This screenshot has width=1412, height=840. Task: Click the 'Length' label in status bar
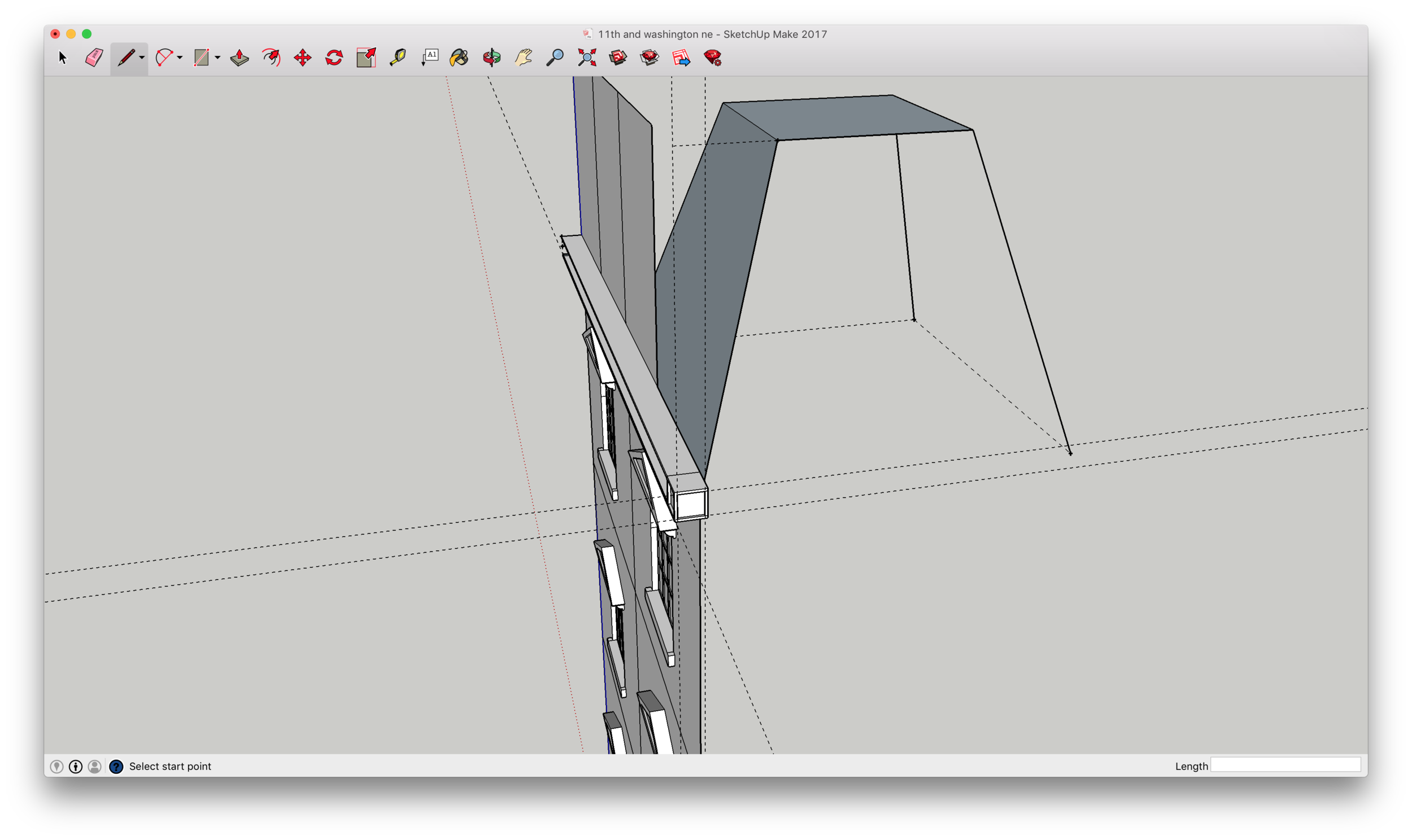pos(1191,767)
